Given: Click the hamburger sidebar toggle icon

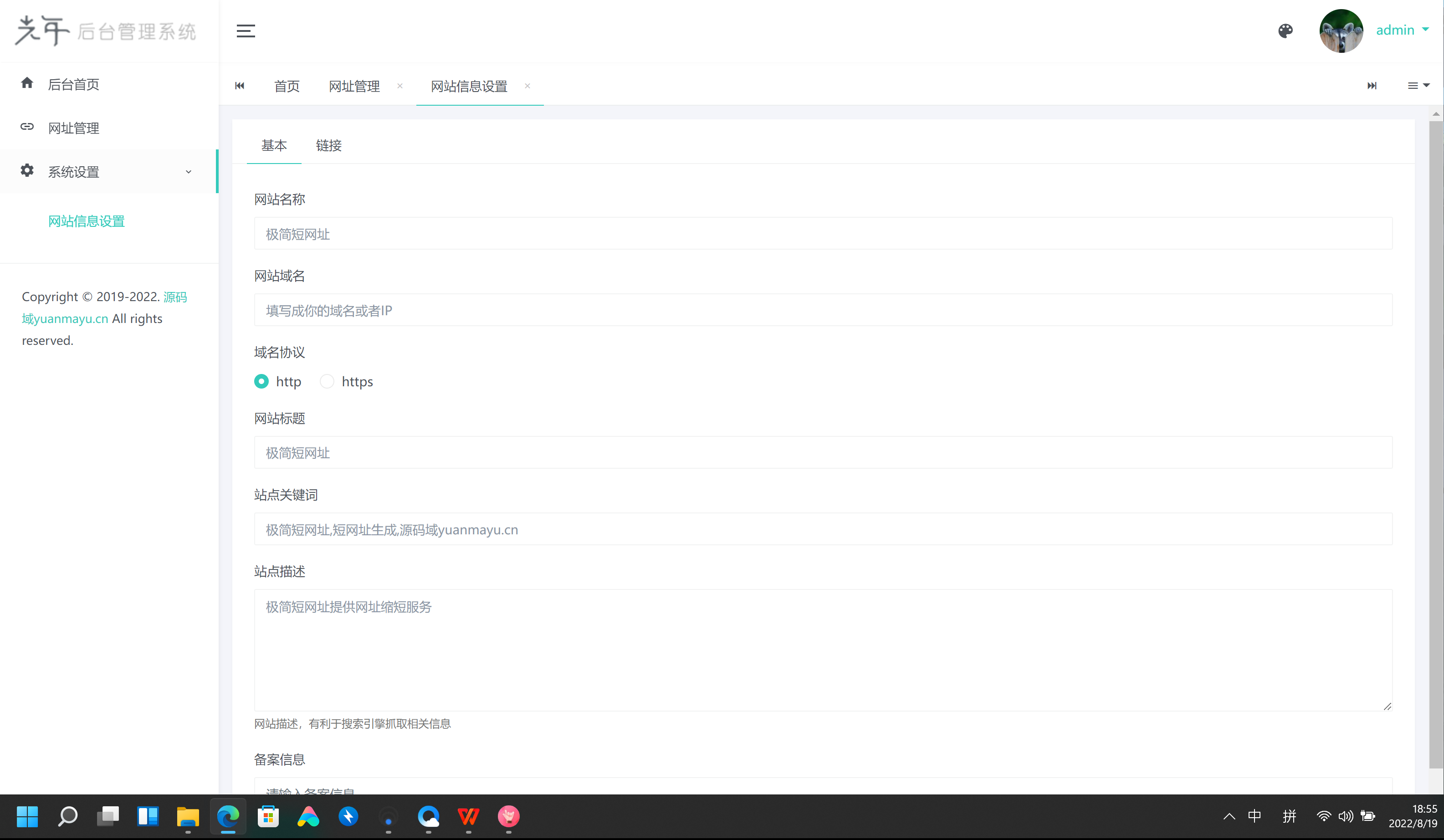Looking at the screenshot, I should click(x=246, y=31).
